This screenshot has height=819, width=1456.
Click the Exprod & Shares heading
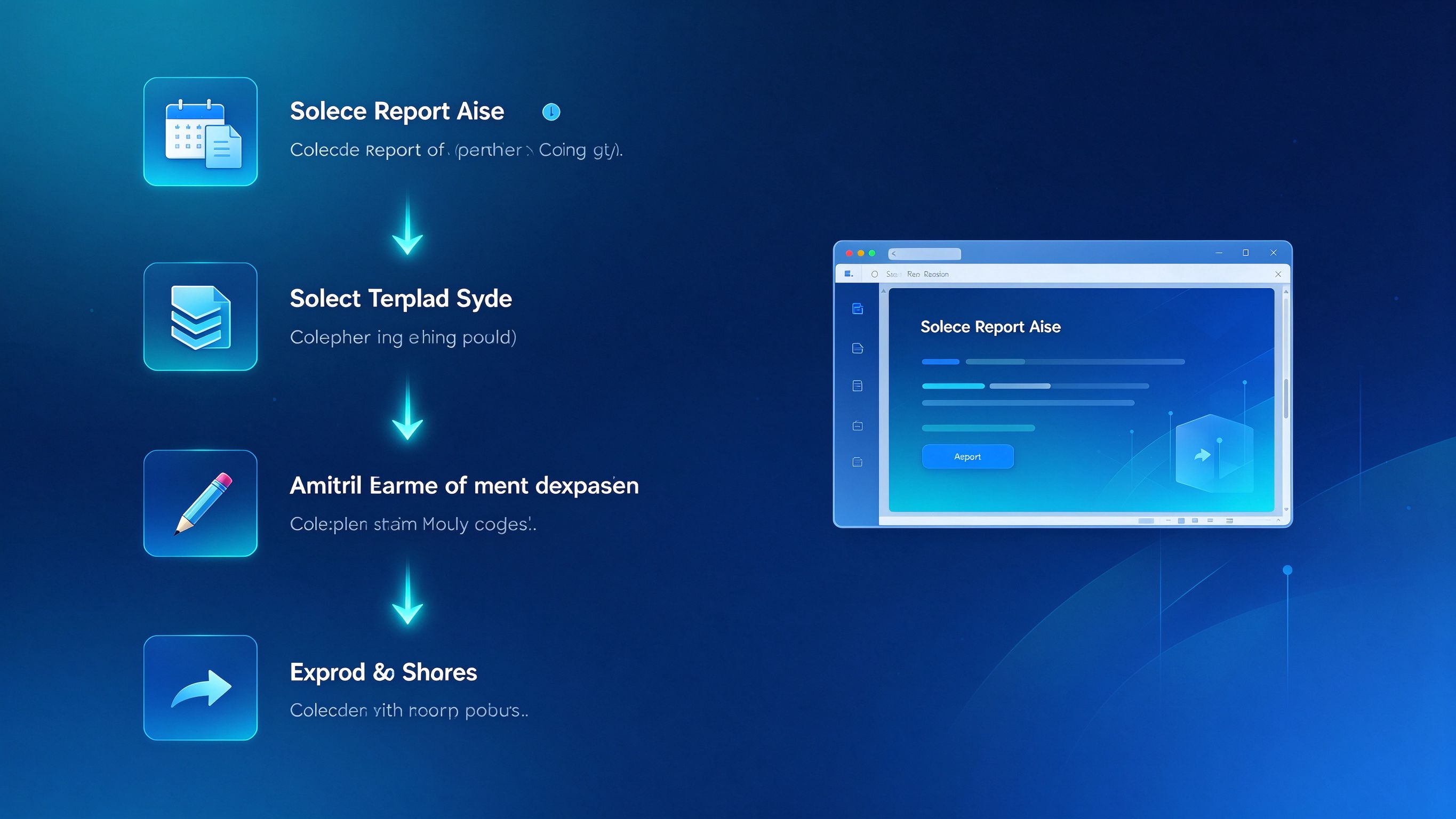383,672
